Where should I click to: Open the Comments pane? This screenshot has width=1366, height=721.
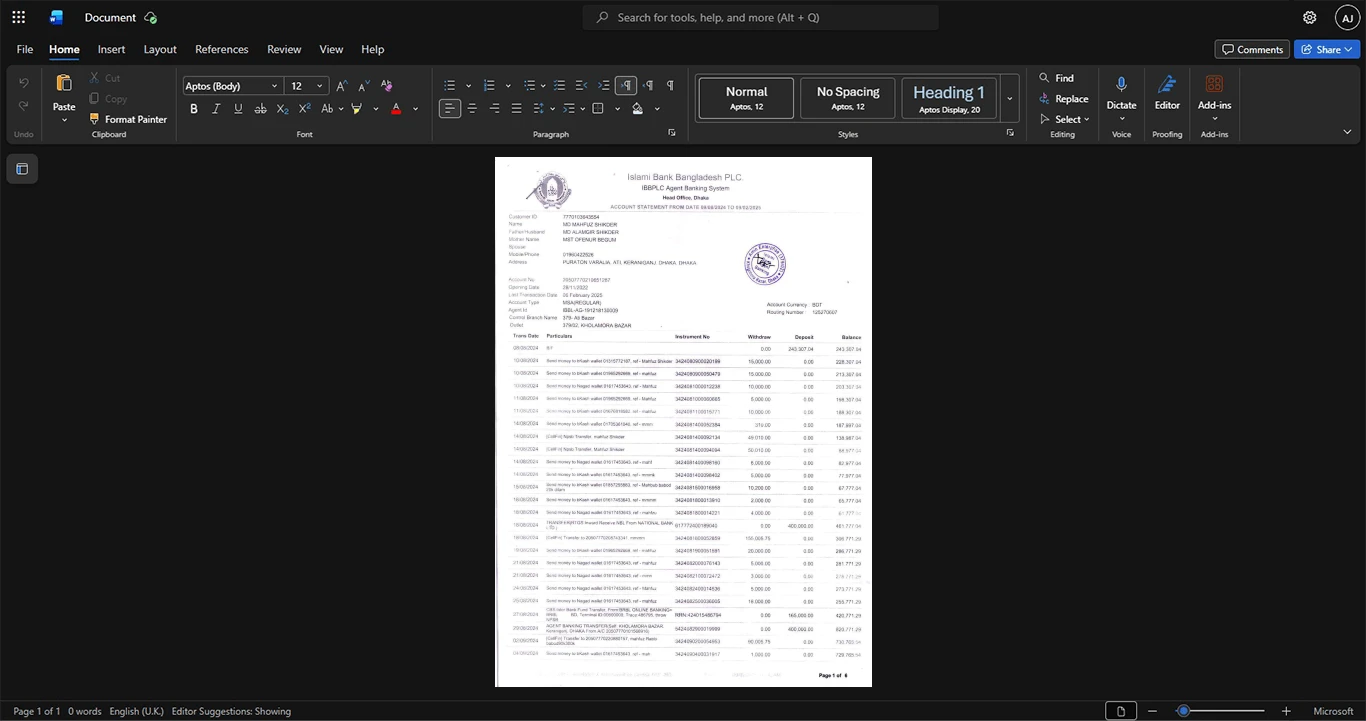[1252, 49]
